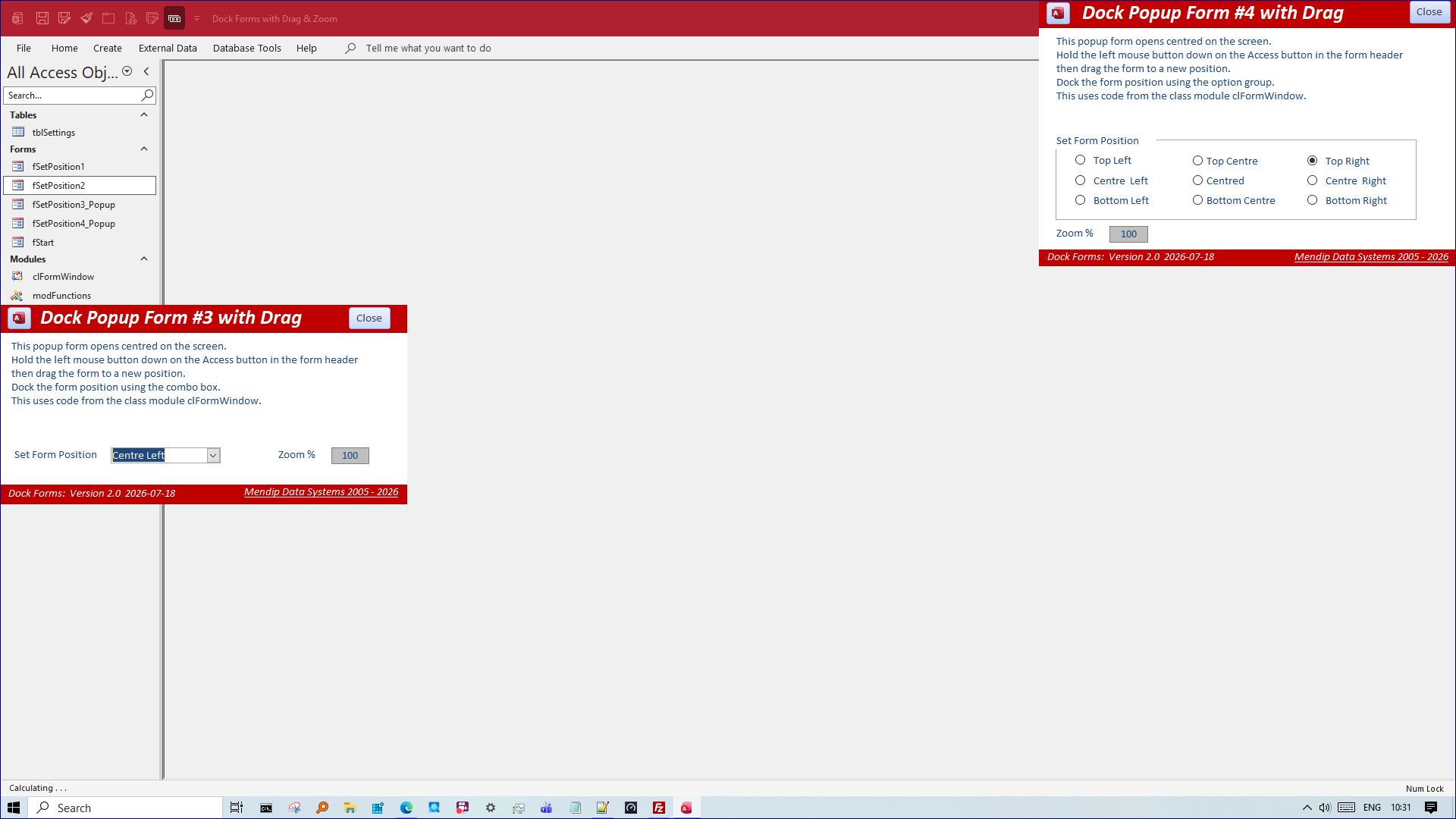Click the highlighted form view icon in title bar
The height and width of the screenshot is (819, 1456).
[x=174, y=18]
